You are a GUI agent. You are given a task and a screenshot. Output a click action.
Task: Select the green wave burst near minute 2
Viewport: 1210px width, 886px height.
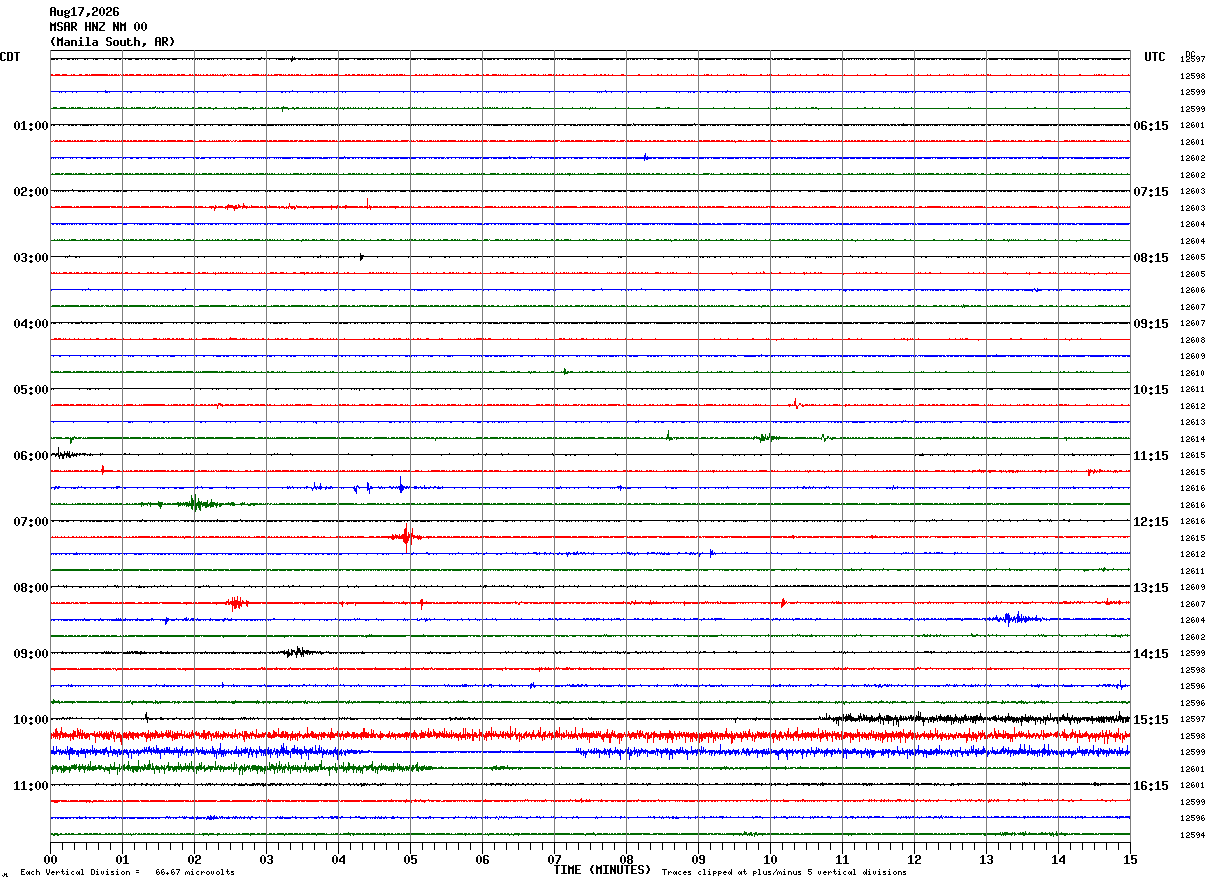pos(195,503)
